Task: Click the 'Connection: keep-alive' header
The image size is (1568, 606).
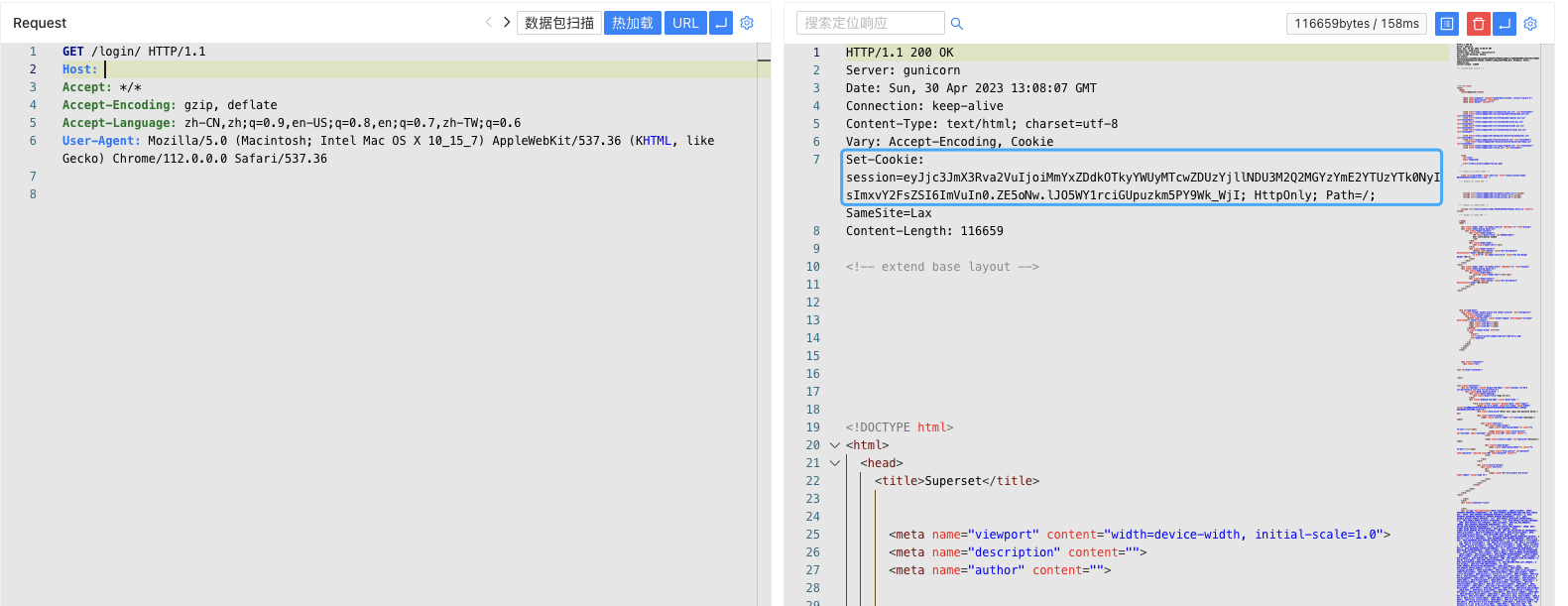Action: (924, 106)
